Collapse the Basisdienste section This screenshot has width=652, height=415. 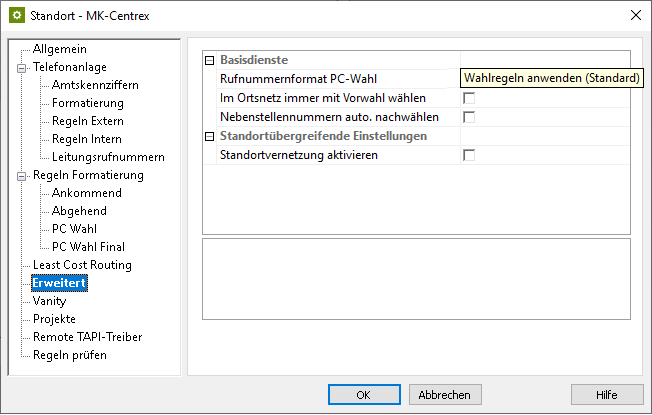click(x=209, y=60)
